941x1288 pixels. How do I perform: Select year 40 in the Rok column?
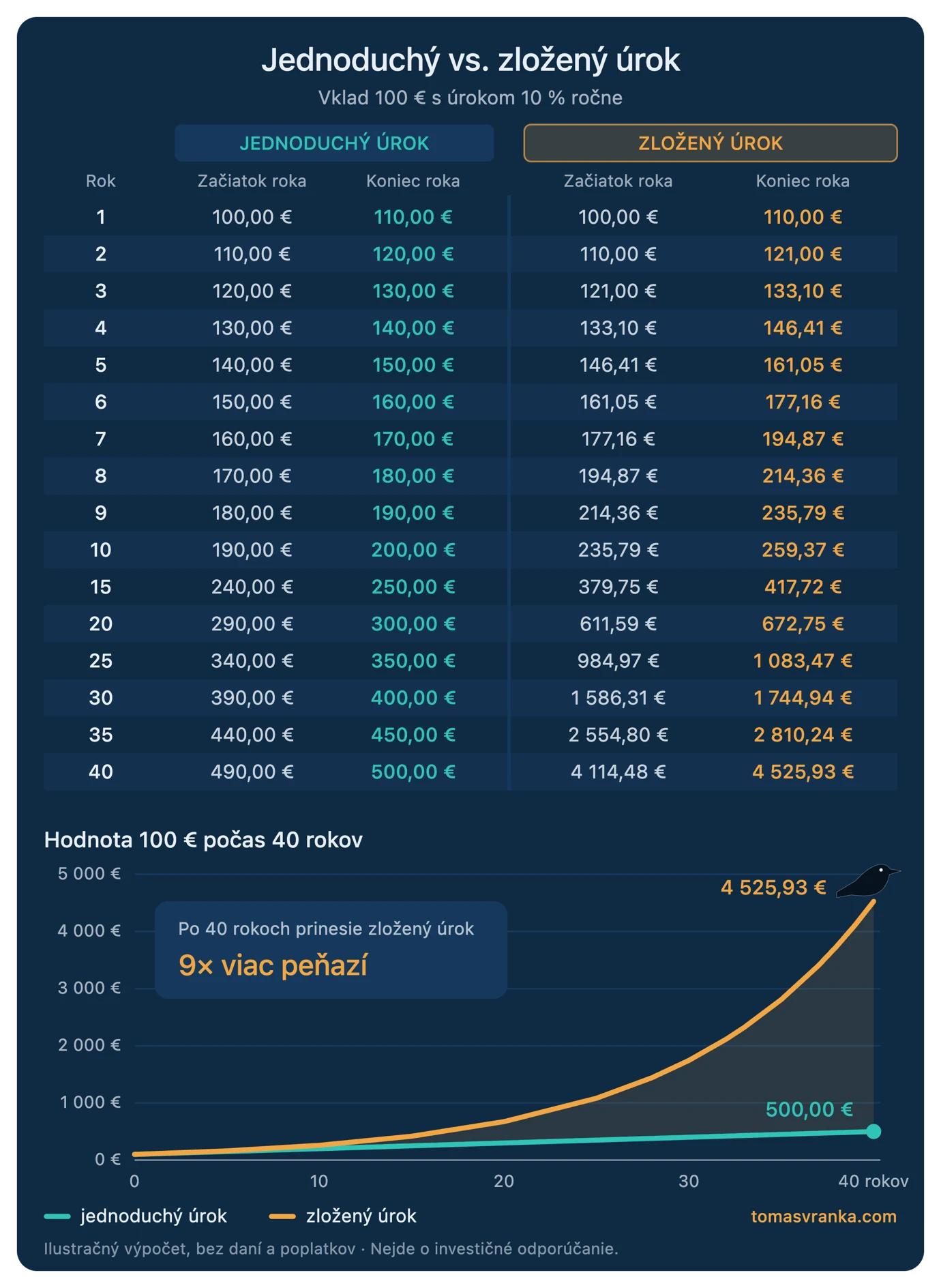pos(101,772)
